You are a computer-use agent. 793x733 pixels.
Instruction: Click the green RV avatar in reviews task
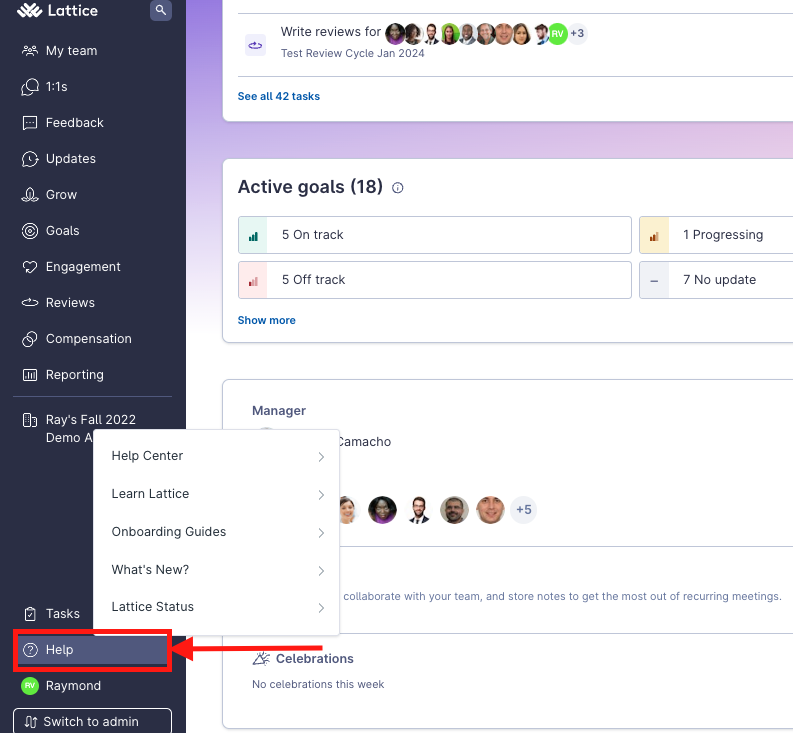557,34
